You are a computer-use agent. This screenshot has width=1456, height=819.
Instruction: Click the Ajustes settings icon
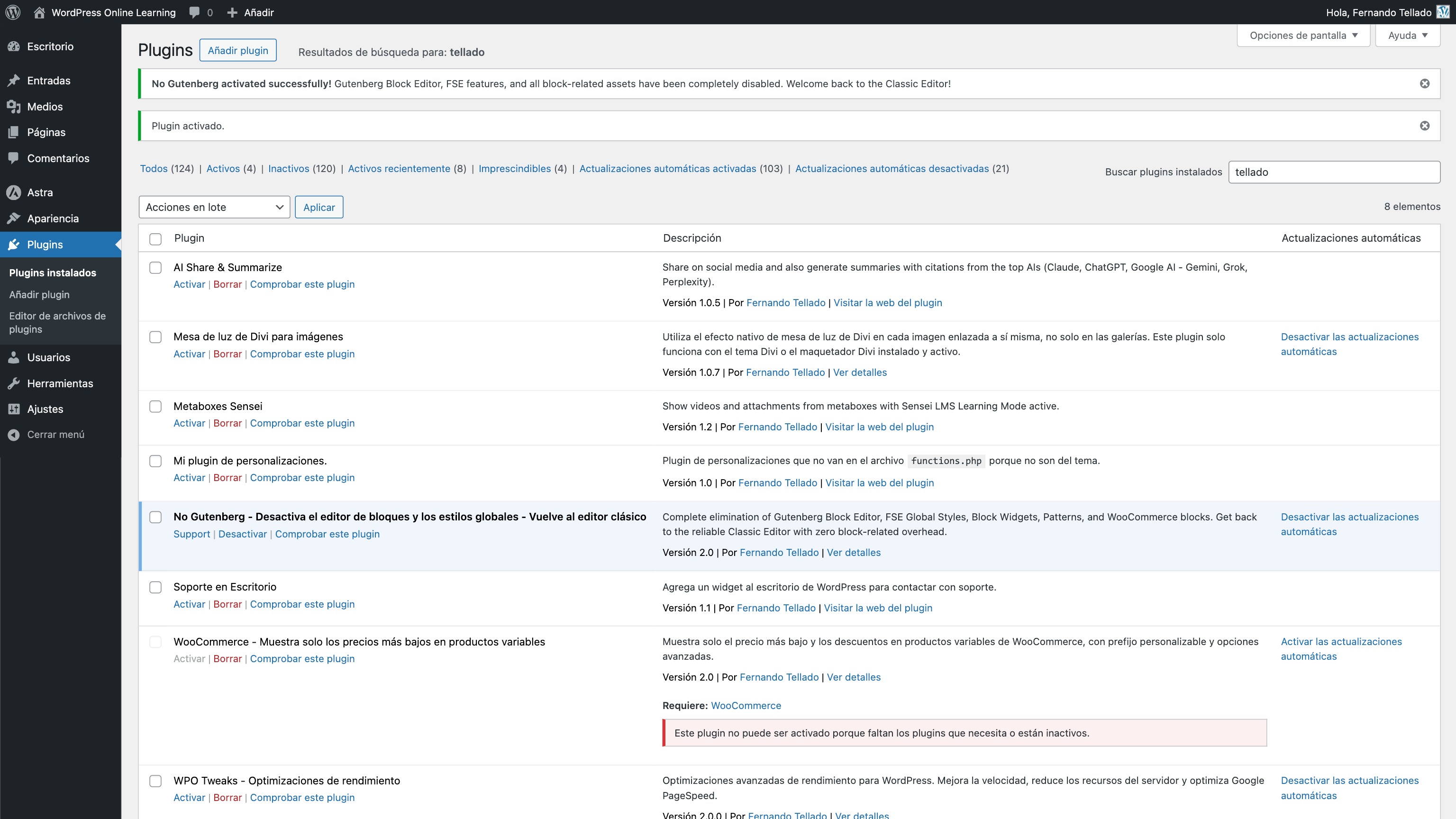pos(14,409)
